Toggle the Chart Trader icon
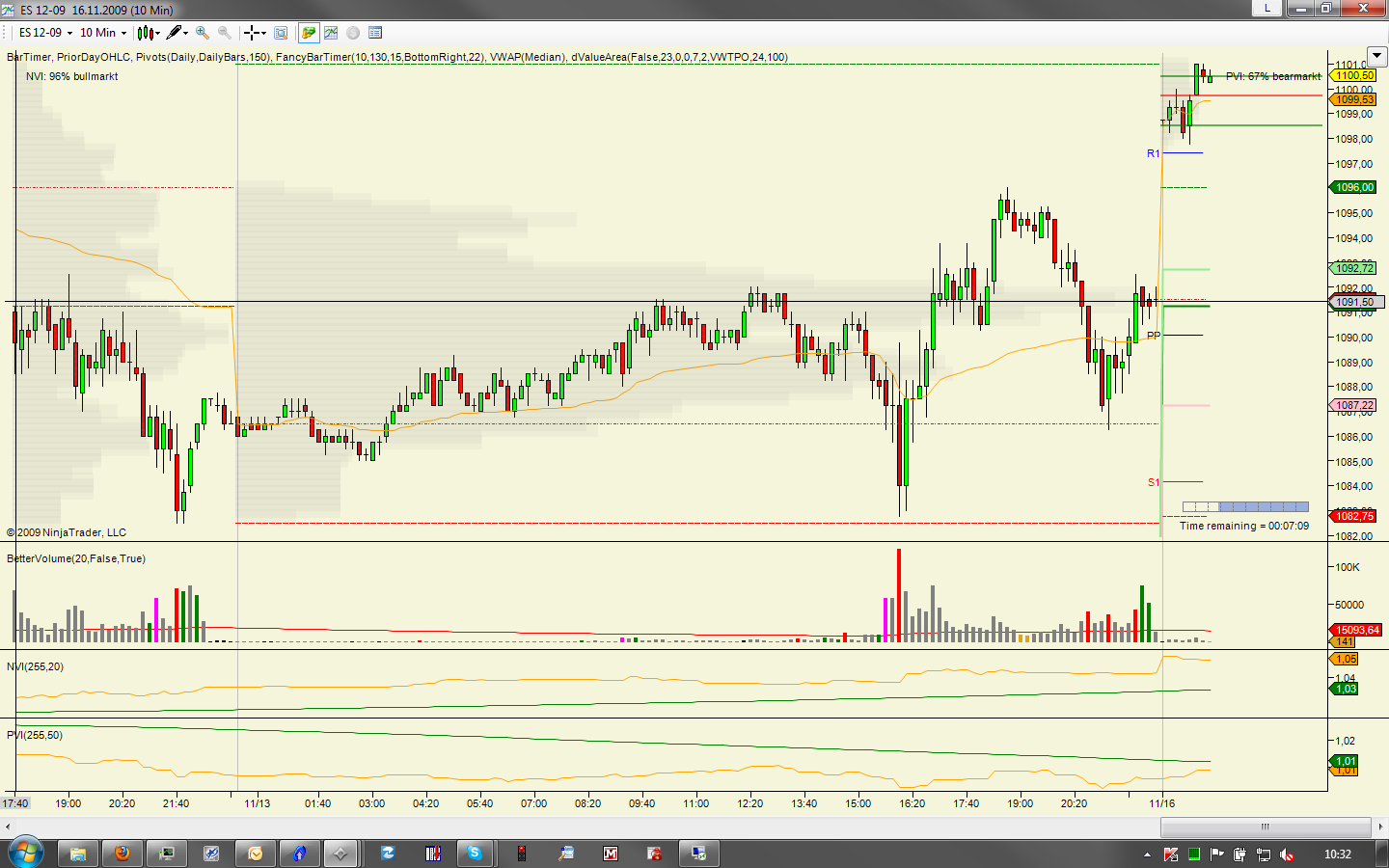This screenshot has width=1389, height=868. (x=309, y=33)
